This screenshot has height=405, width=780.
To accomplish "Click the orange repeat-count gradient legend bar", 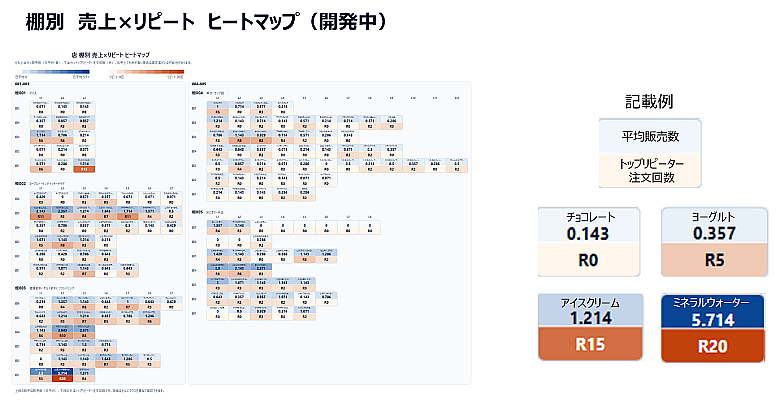I will click(146, 72).
